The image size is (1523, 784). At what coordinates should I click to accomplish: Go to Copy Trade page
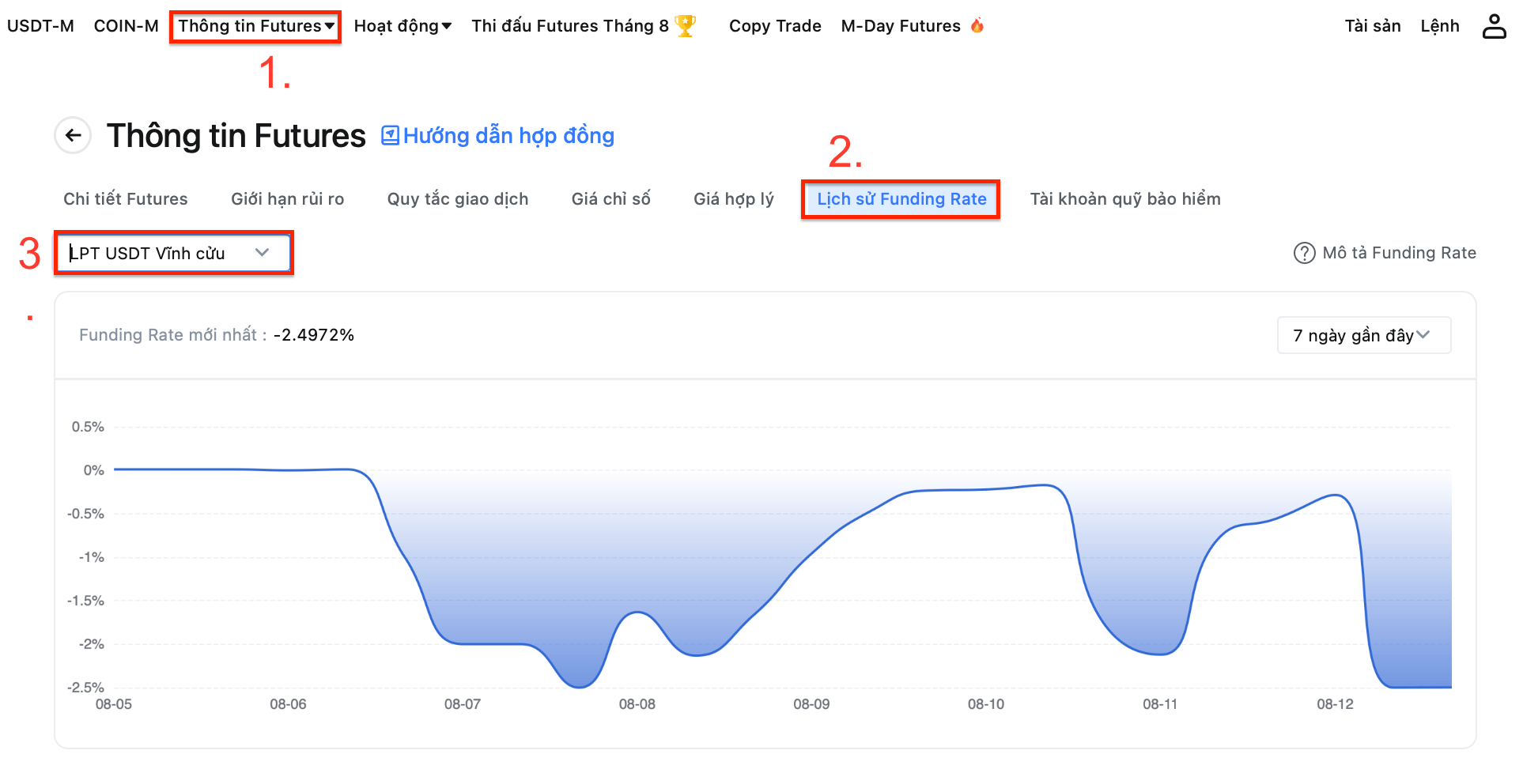coord(774,26)
